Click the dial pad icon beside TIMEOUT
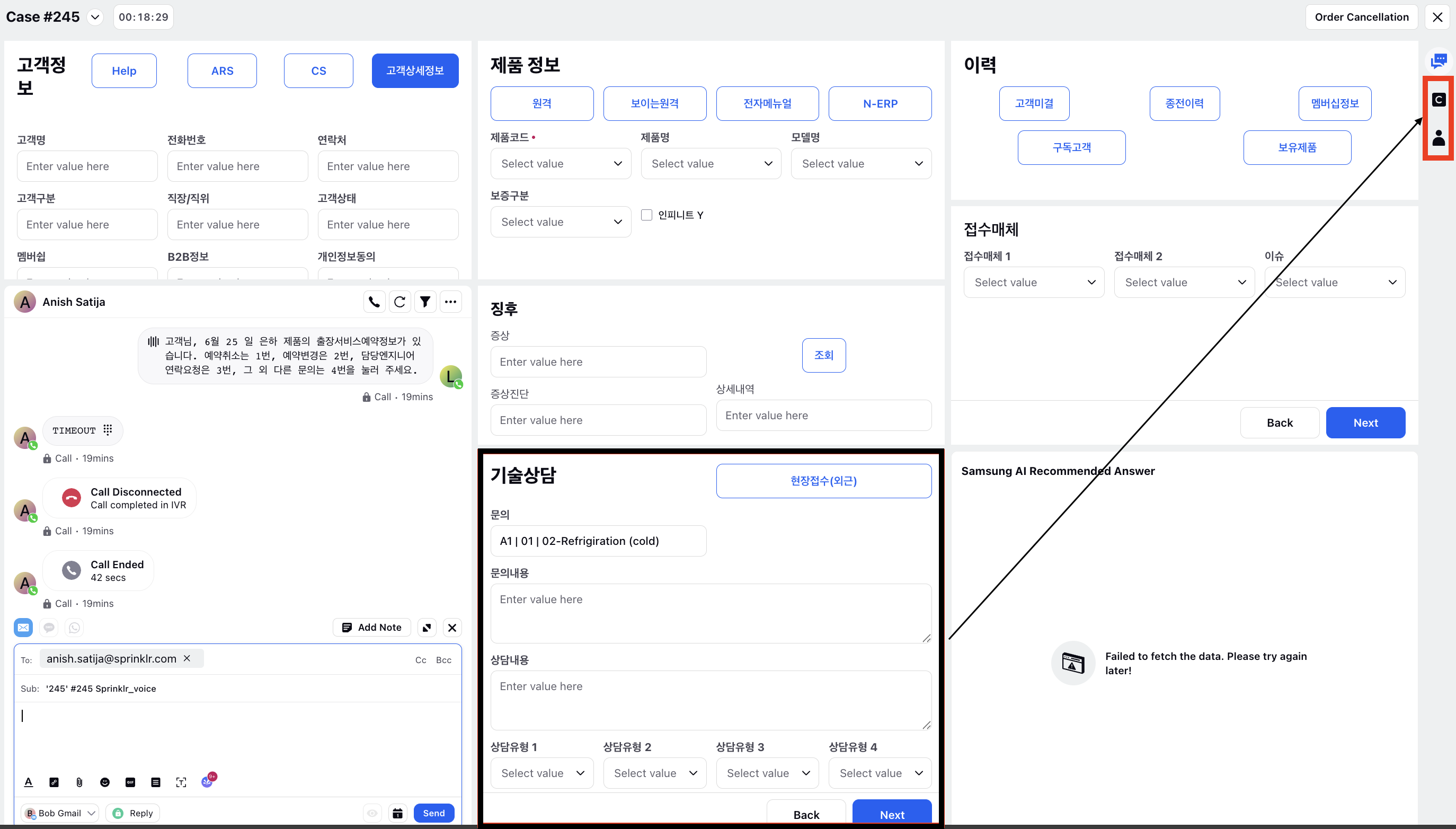The width and height of the screenshot is (1456, 829). coord(108,430)
